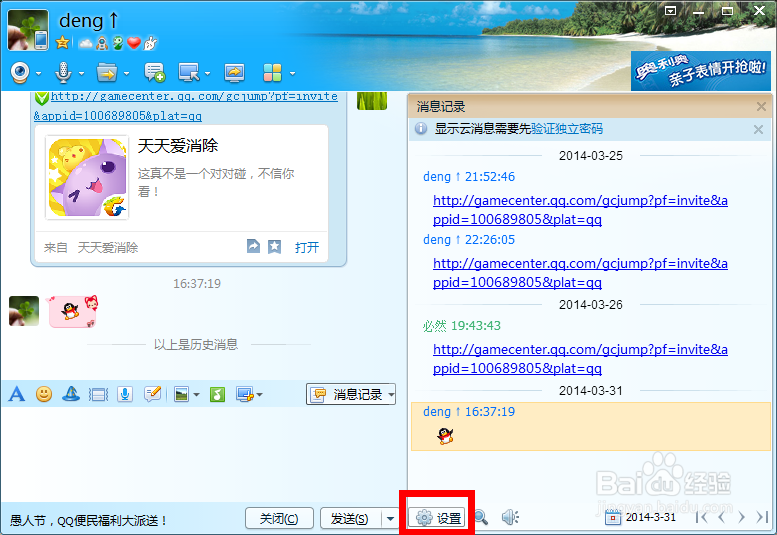Go to next page of message history

(741, 518)
